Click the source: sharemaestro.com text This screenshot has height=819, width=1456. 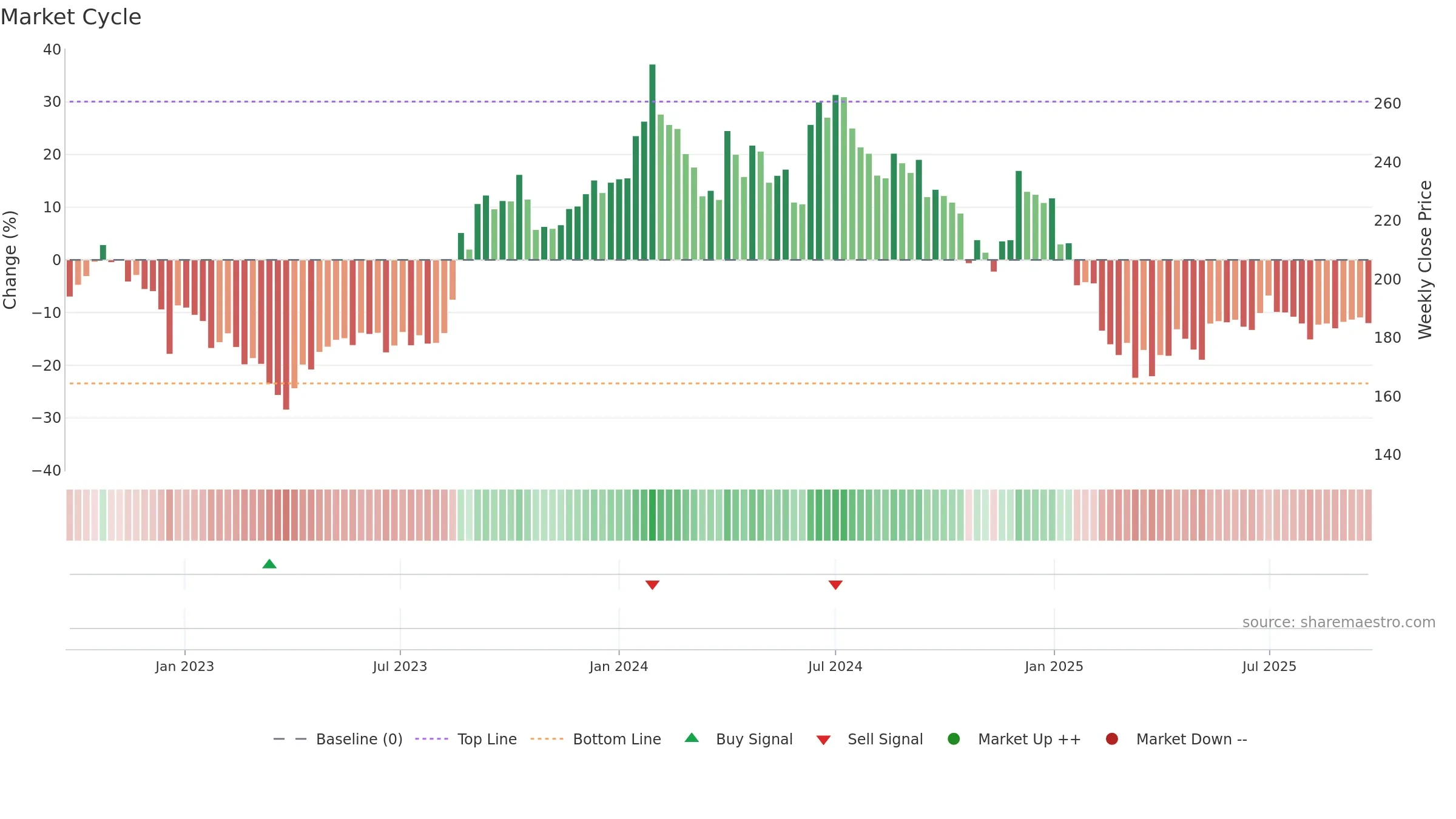click(1339, 622)
